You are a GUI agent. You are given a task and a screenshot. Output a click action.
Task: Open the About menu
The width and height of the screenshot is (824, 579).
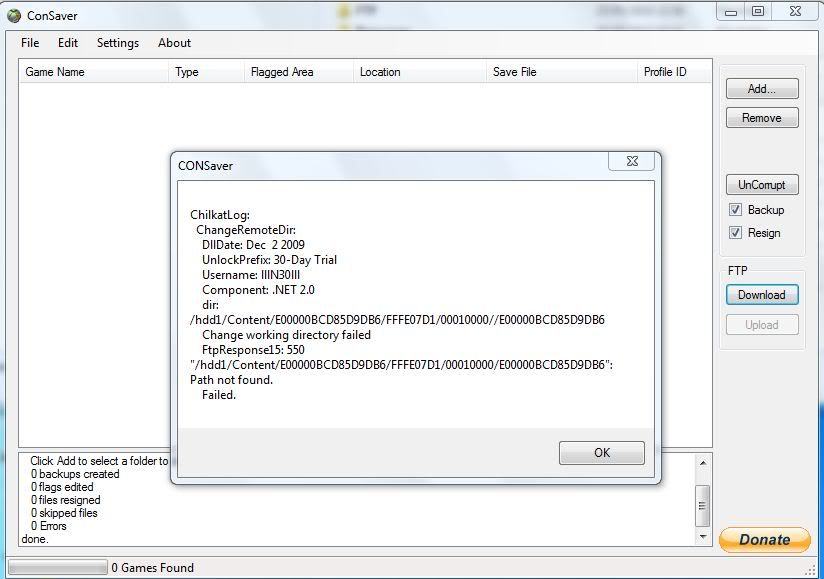(174, 43)
